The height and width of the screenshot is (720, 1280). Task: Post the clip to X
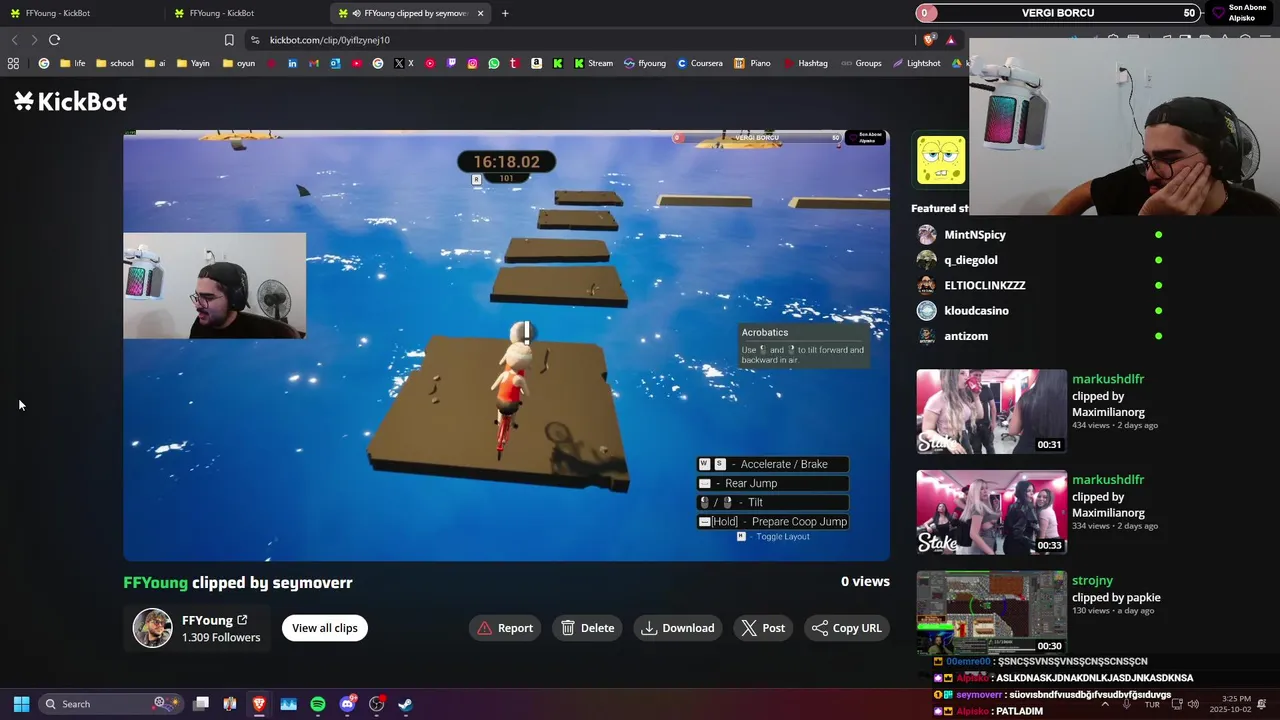pyautogui.click(x=763, y=628)
